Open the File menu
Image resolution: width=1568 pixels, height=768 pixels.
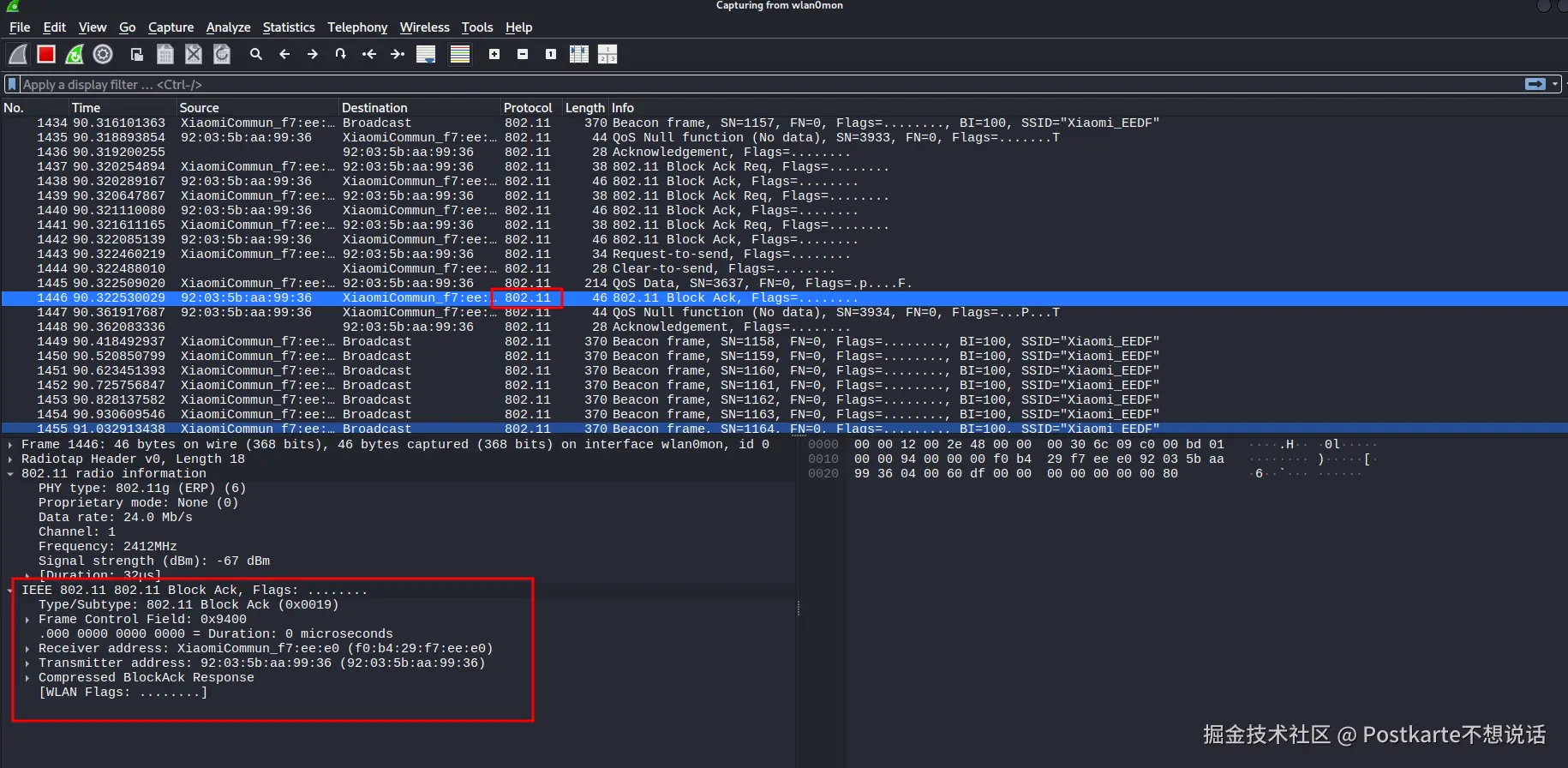point(20,27)
